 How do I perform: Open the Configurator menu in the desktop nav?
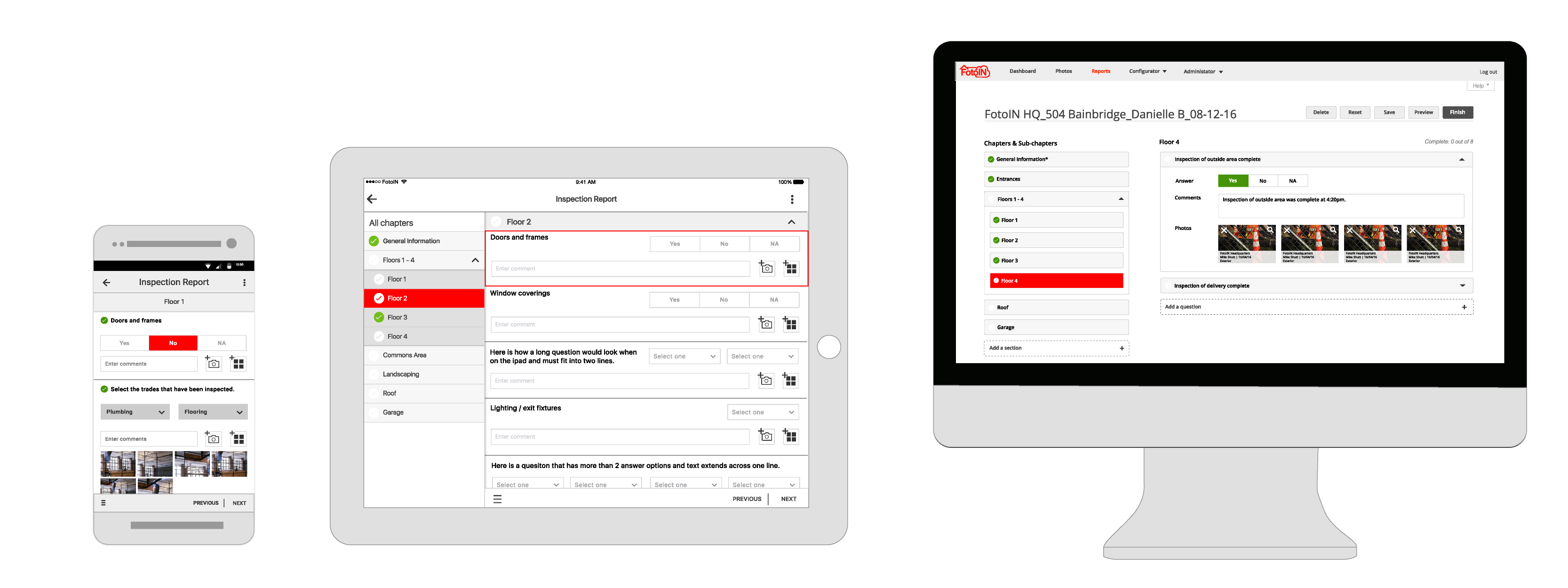point(1147,72)
